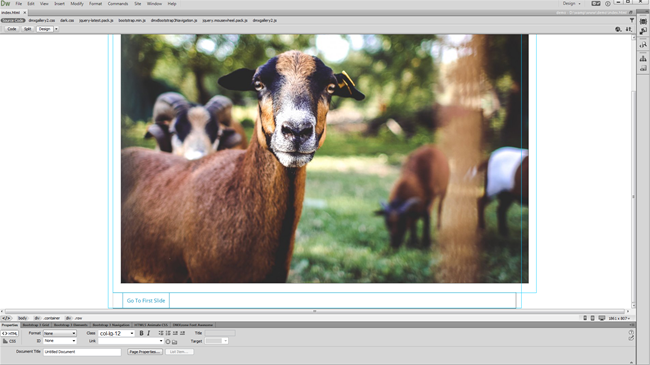Click the browse folder icon beside Link
Screen dimensions: 650x365
(175, 341)
